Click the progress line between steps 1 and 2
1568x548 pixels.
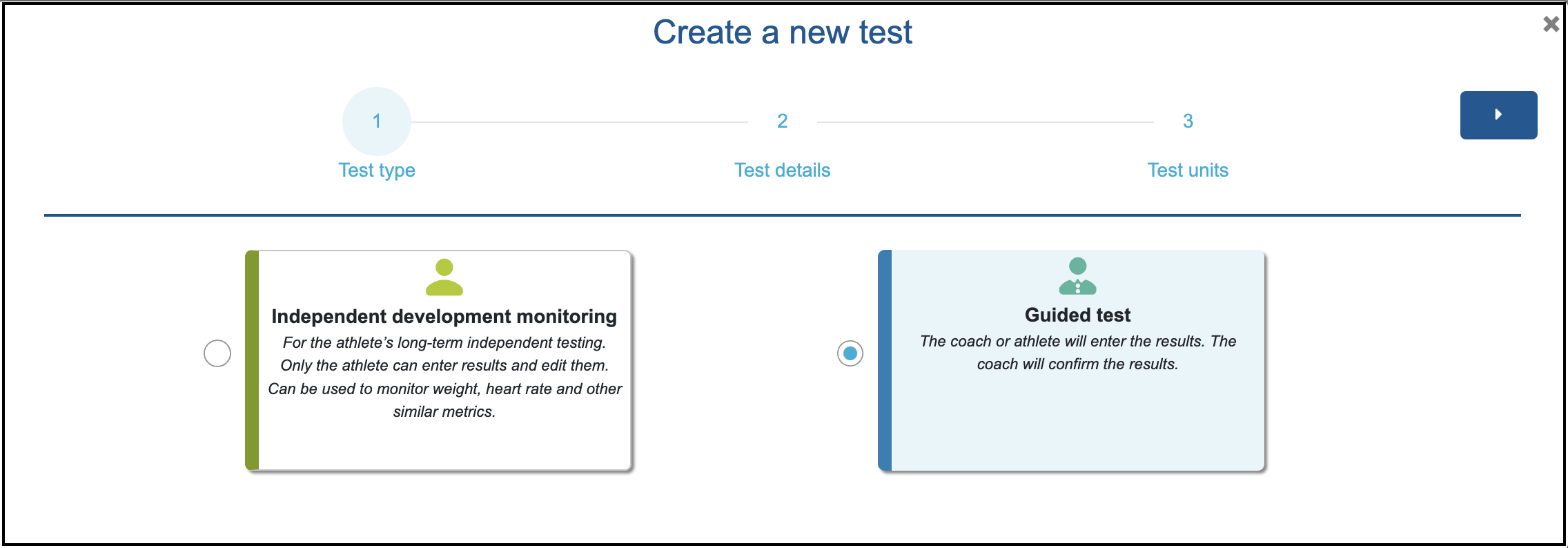pos(580,122)
